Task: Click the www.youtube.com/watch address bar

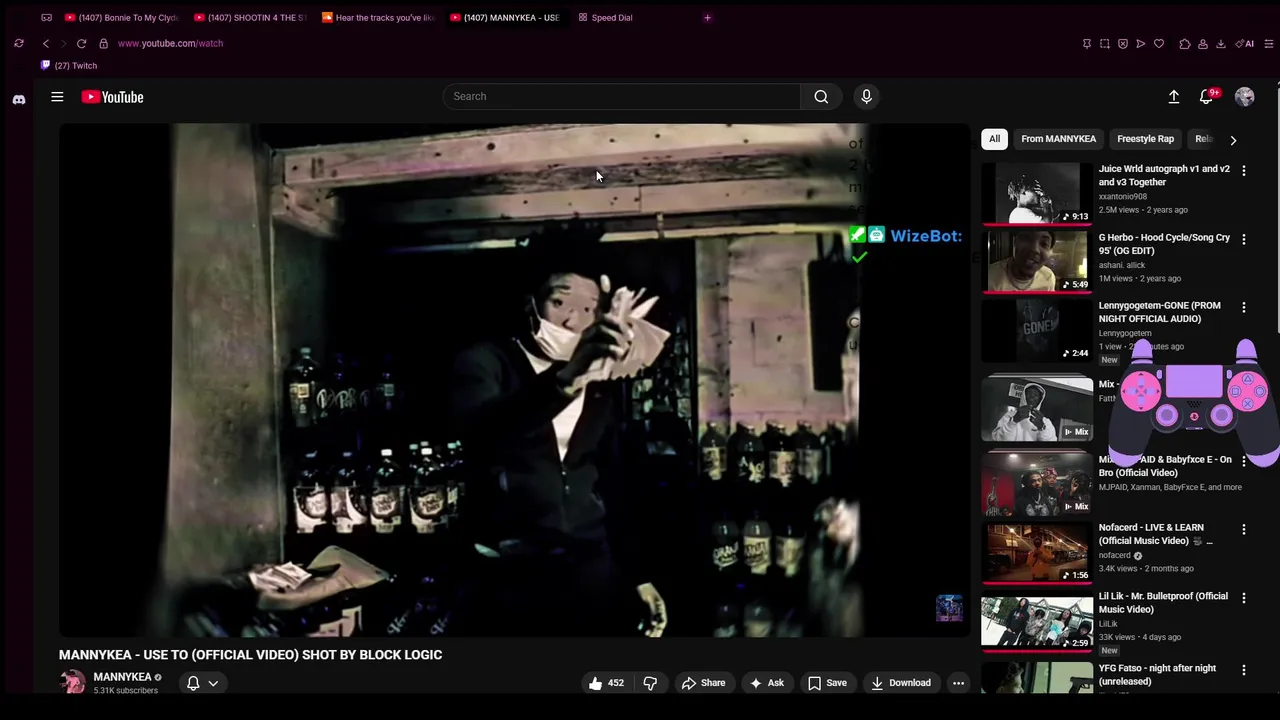Action: click(x=170, y=43)
